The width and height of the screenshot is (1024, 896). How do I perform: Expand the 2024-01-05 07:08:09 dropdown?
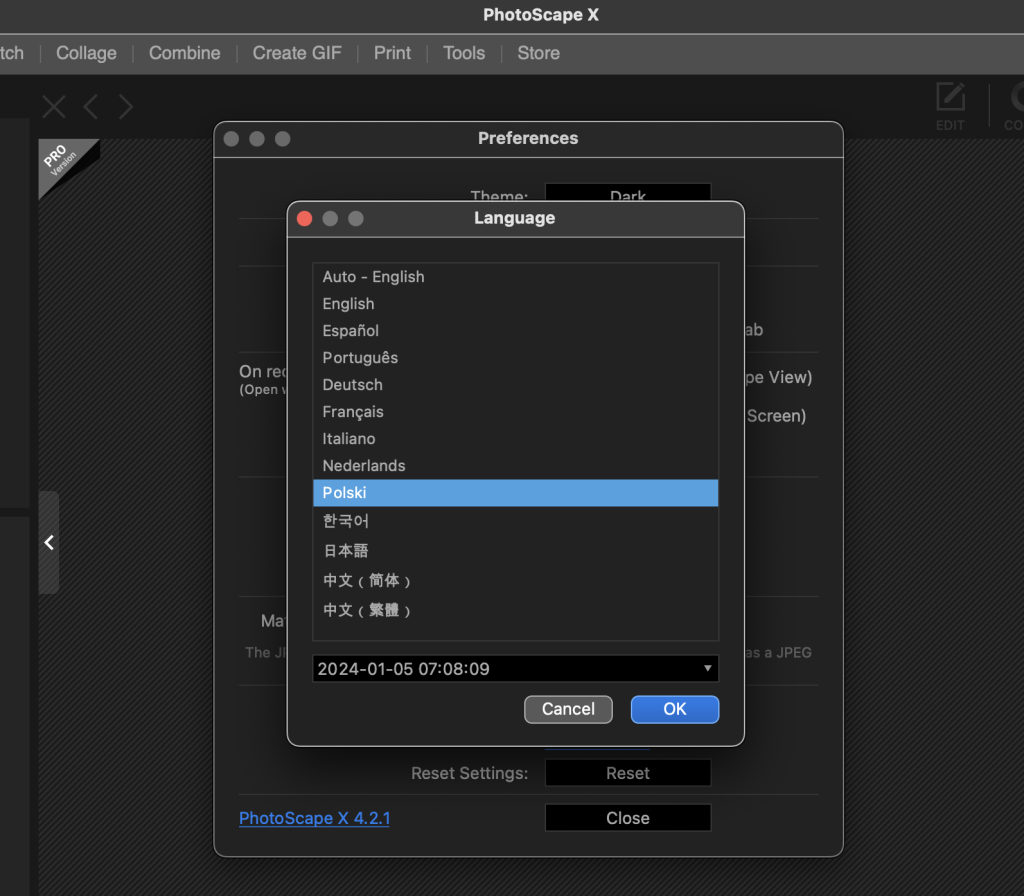coord(515,669)
